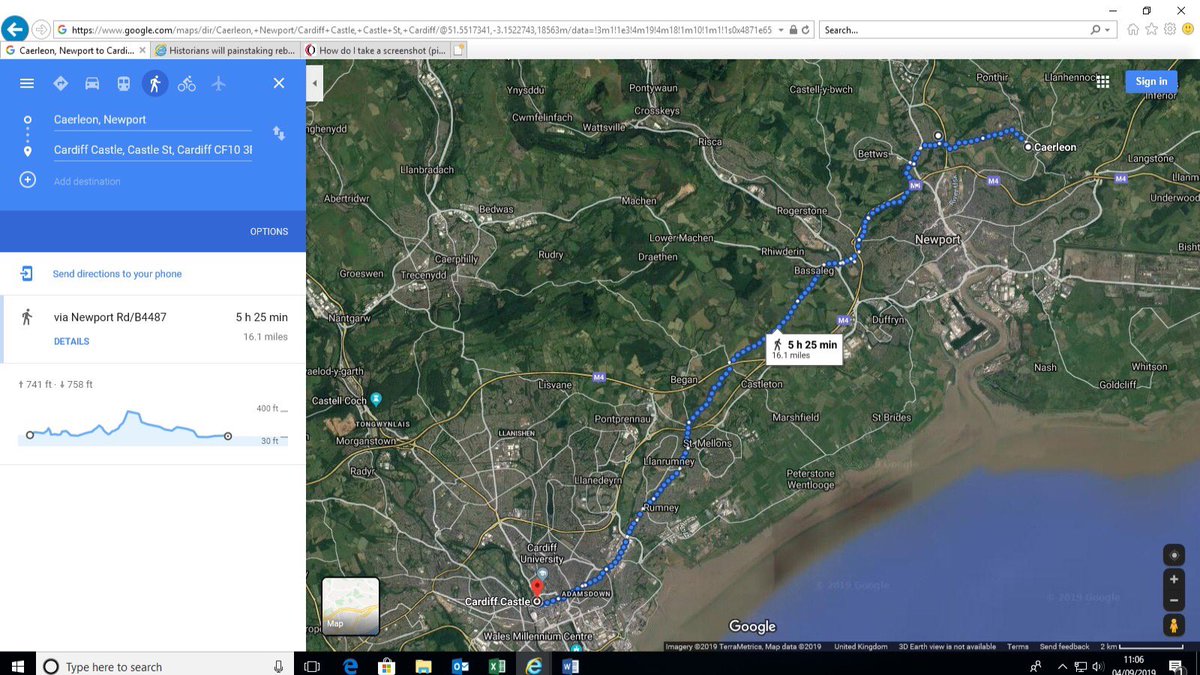
Task: Open the Google Maps hamburger menu
Action: [27, 84]
